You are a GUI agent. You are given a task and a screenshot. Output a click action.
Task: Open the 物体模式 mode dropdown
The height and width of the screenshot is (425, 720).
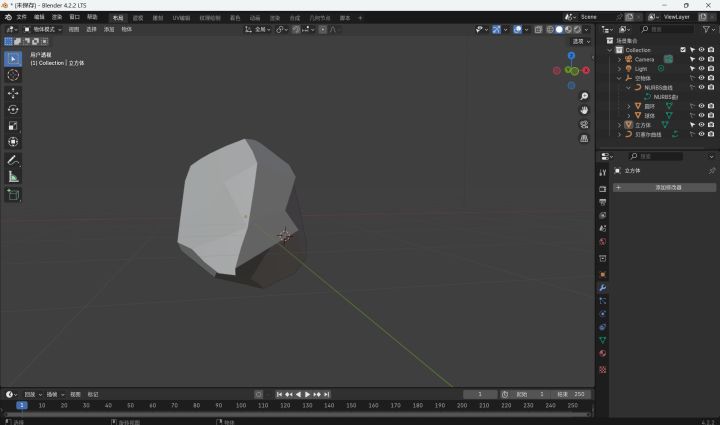pyautogui.click(x=43, y=29)
